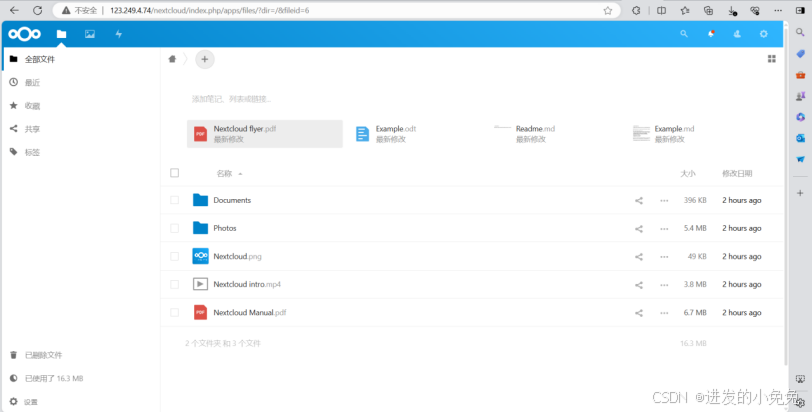Image resolution: width=812 pixels, height=413 pixels.
Task: Open the Nextcloud Manual.pdf file
Action: tap(250, 313)
